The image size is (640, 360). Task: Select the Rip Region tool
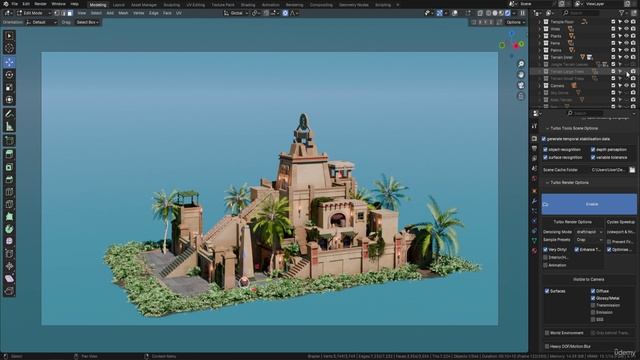[x=9, y=291]
